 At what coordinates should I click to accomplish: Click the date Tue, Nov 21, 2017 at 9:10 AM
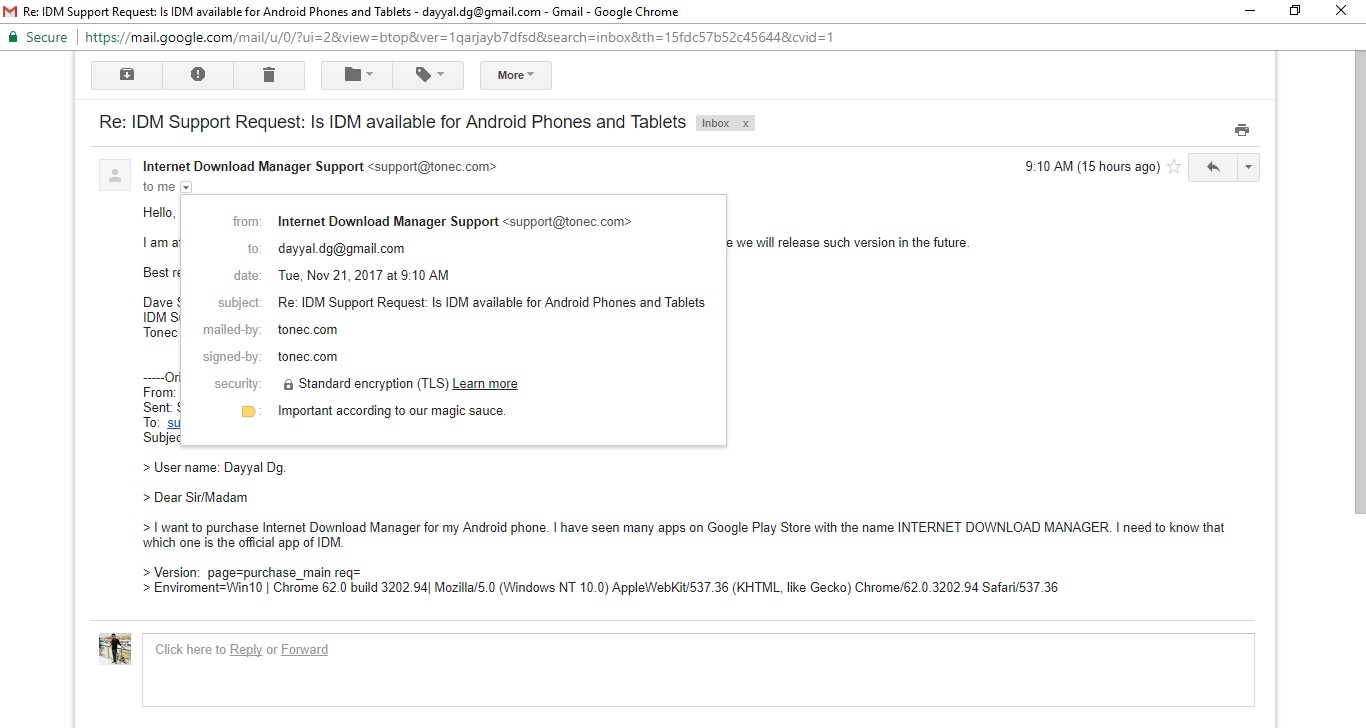point(363,275)
